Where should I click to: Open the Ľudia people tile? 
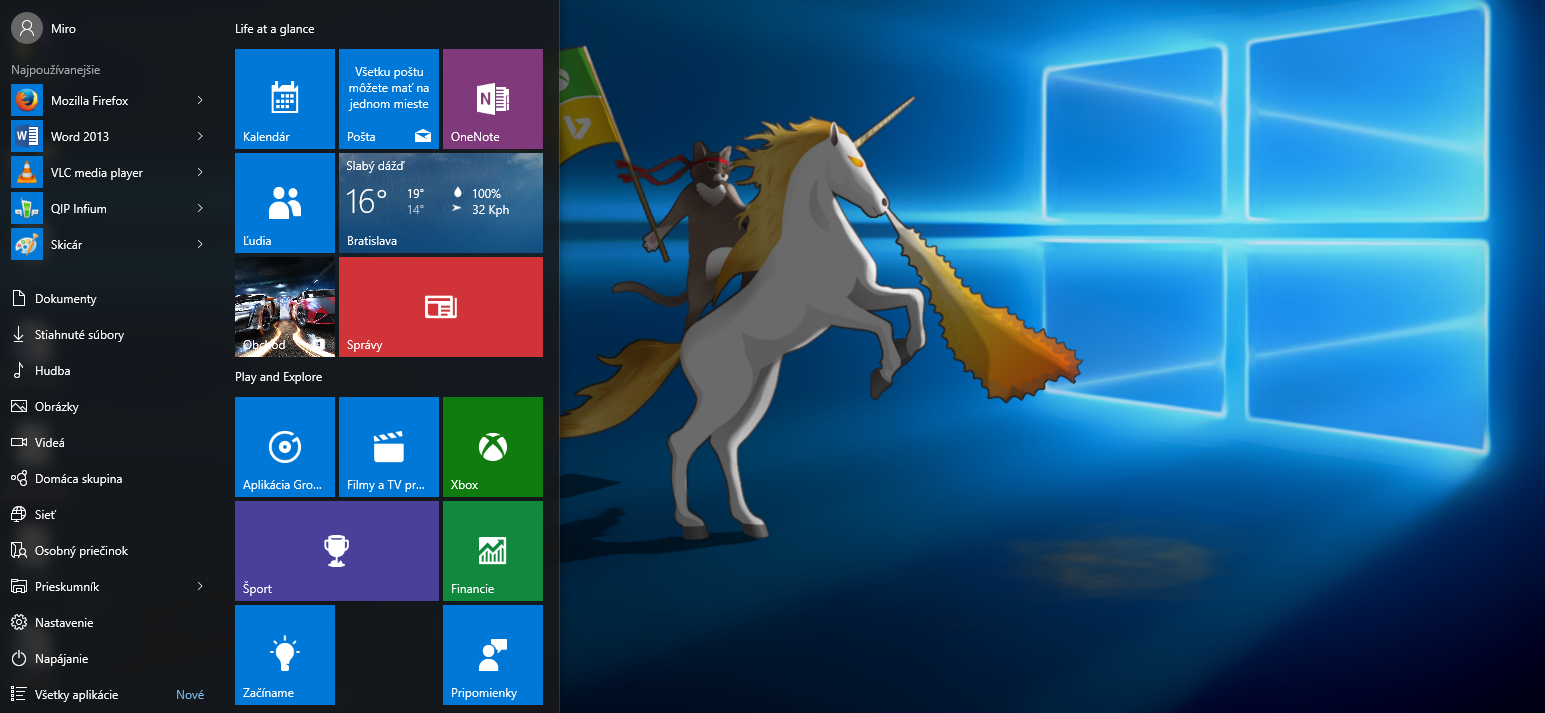[285, 203]
